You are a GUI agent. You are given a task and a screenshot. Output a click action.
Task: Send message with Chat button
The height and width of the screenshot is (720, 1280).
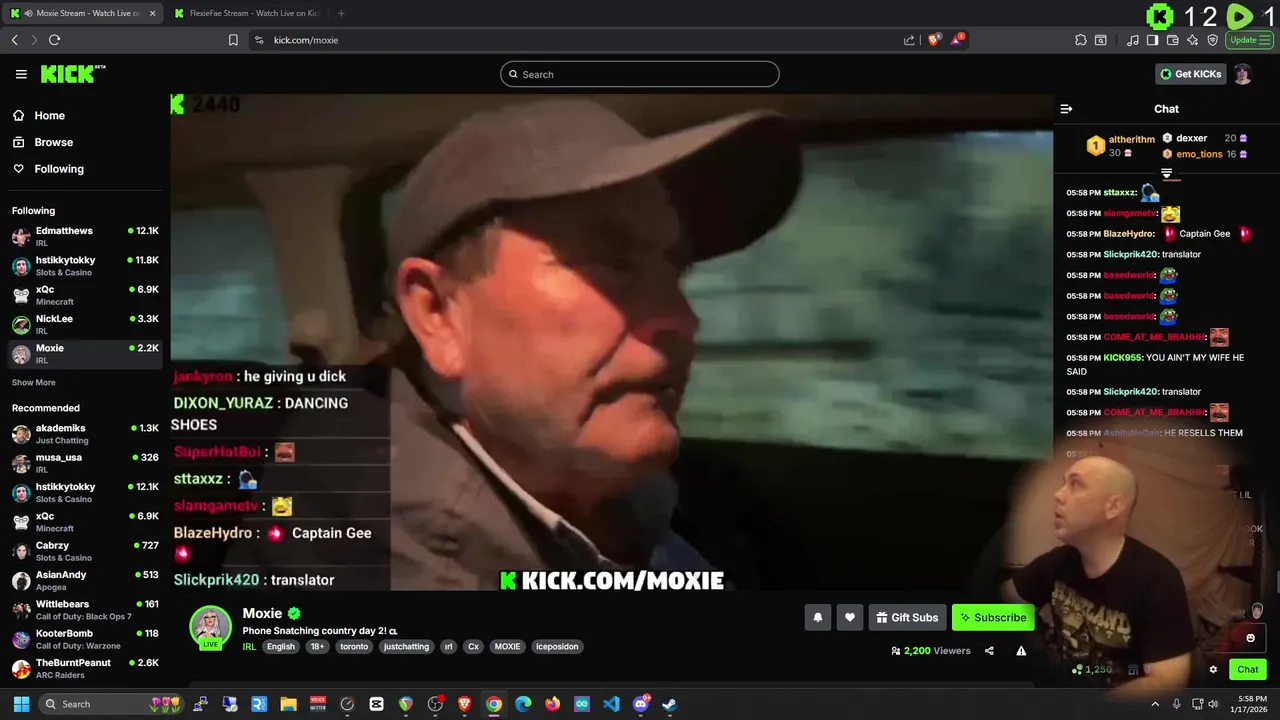pyautogui.click(x=1248, y=670)
